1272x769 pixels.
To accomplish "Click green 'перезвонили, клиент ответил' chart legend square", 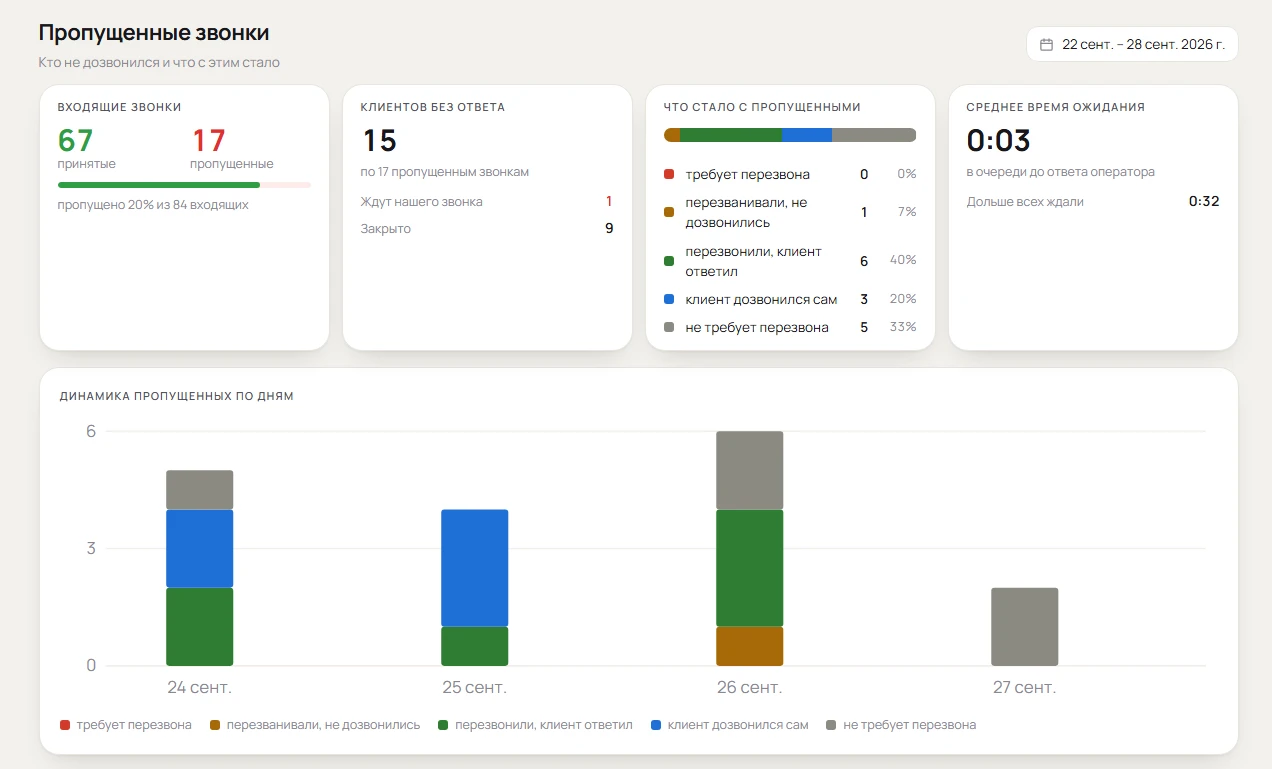I will click(443, 725).
